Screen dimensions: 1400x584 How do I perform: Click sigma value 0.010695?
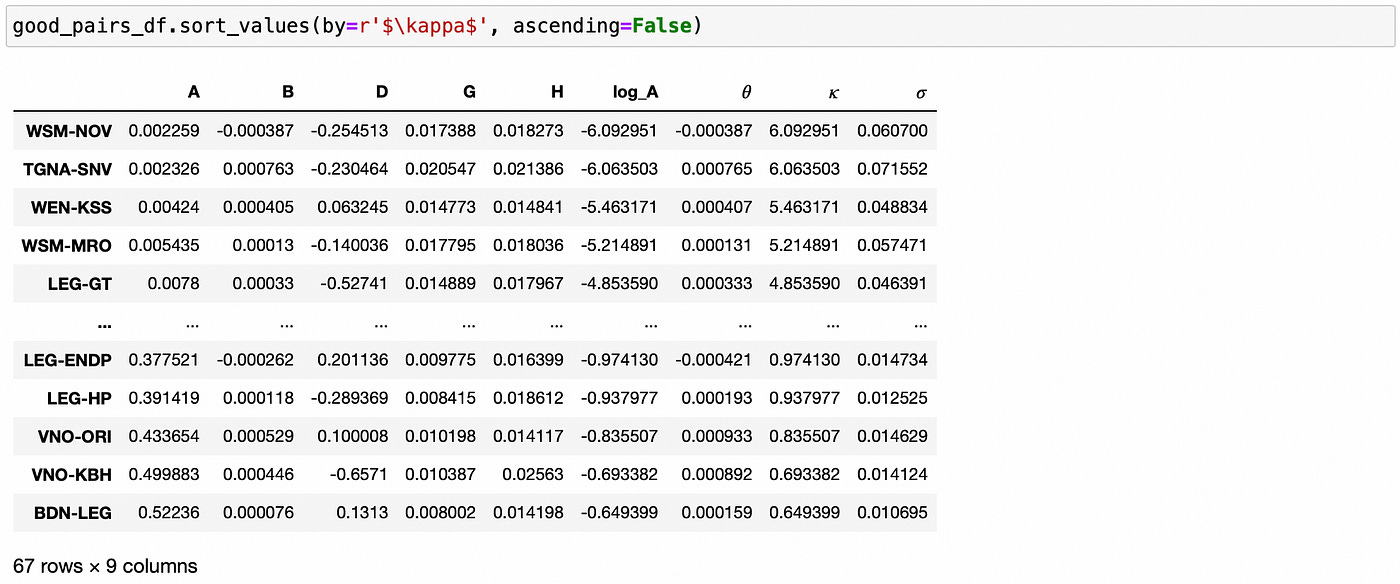point(893,513)
